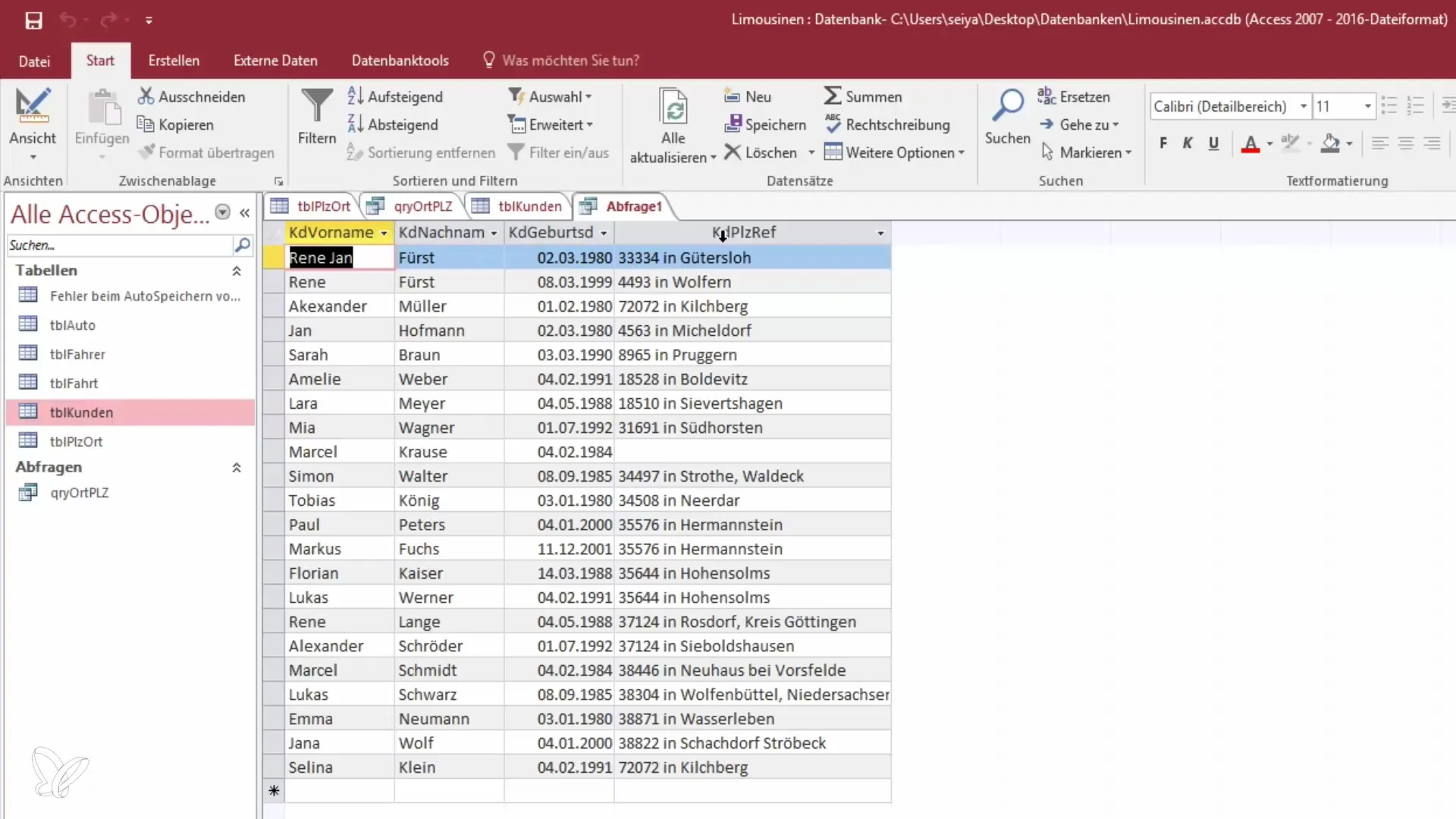
Task: Open the Erweitert dropdown
Action: [x=551, y=124]
